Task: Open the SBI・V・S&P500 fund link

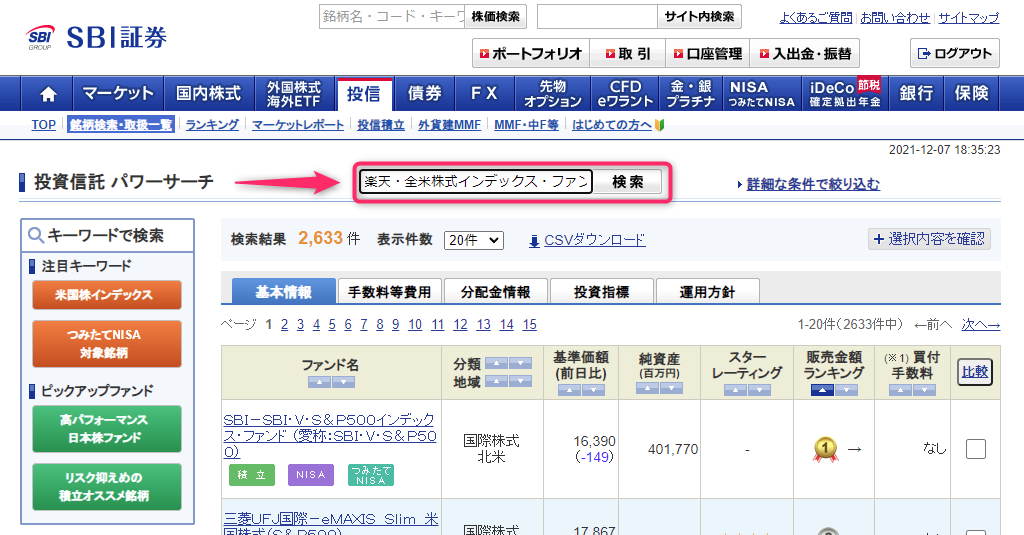Action: 330,436
